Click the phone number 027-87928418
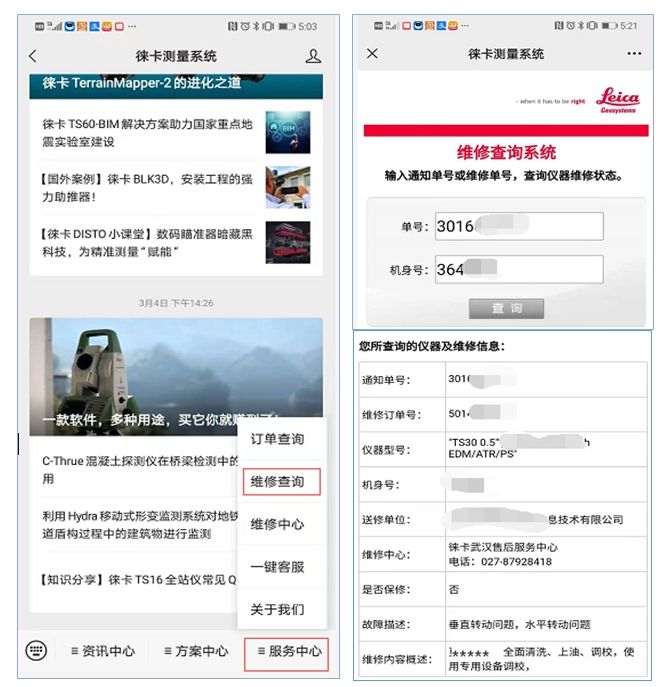The width and height of the screenshot is (666, 687). pyautogui.click(x=516, y=562)
